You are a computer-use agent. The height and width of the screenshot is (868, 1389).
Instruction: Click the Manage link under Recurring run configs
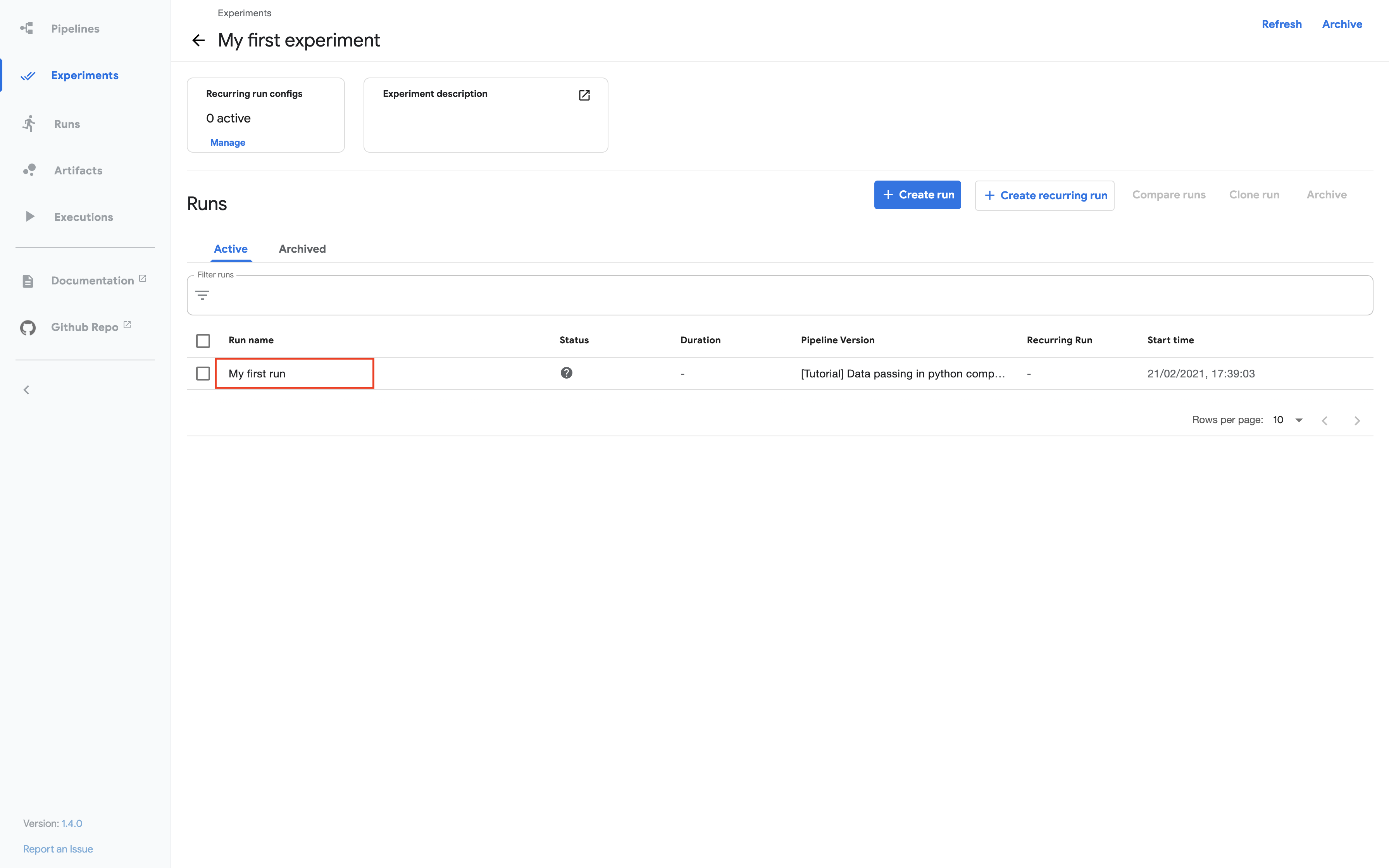pyautogui.click(x=227, y=142)
